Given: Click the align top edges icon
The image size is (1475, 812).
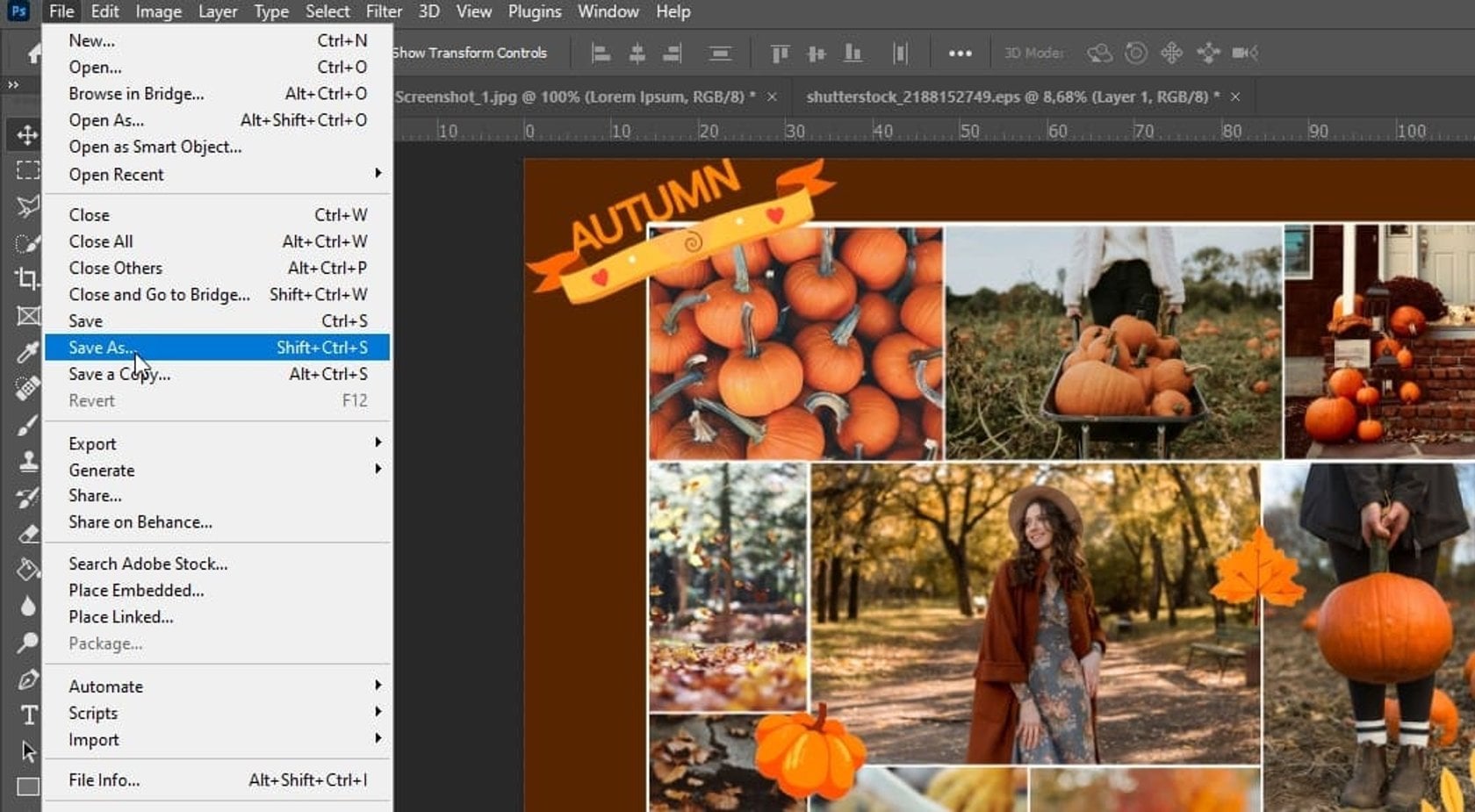Looking at the screenshot, I should coord(780,53).
